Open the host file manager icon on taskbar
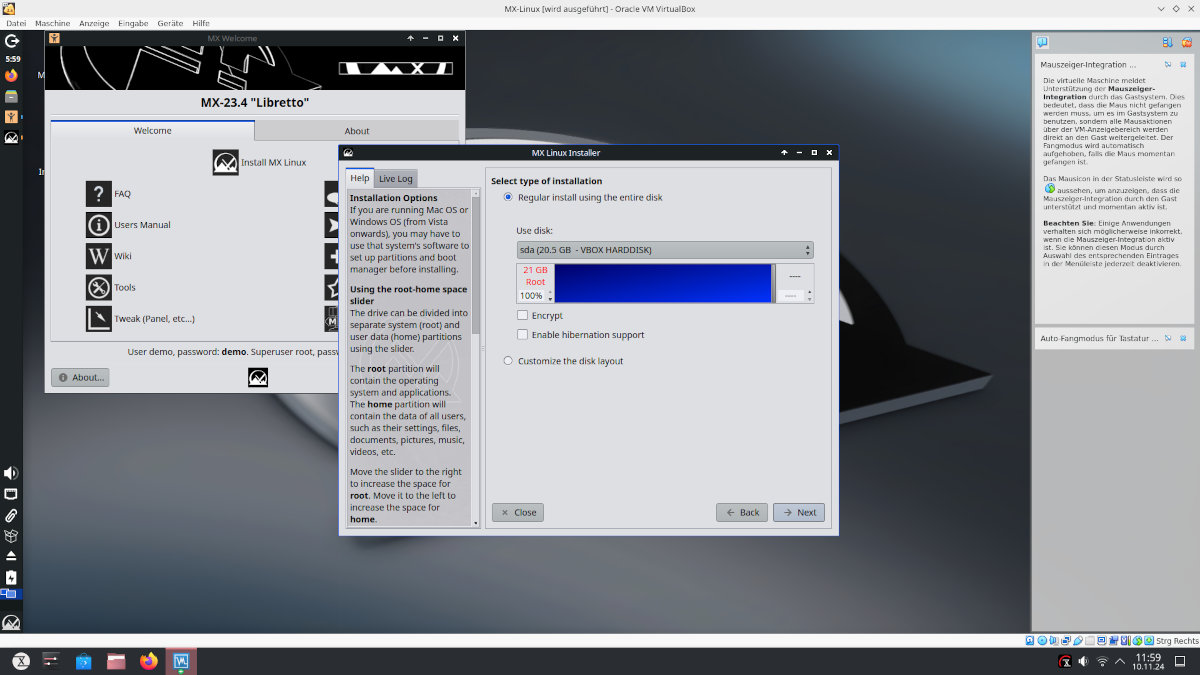The height and width of the screenshot is (675, 1200). pos(116,661)
